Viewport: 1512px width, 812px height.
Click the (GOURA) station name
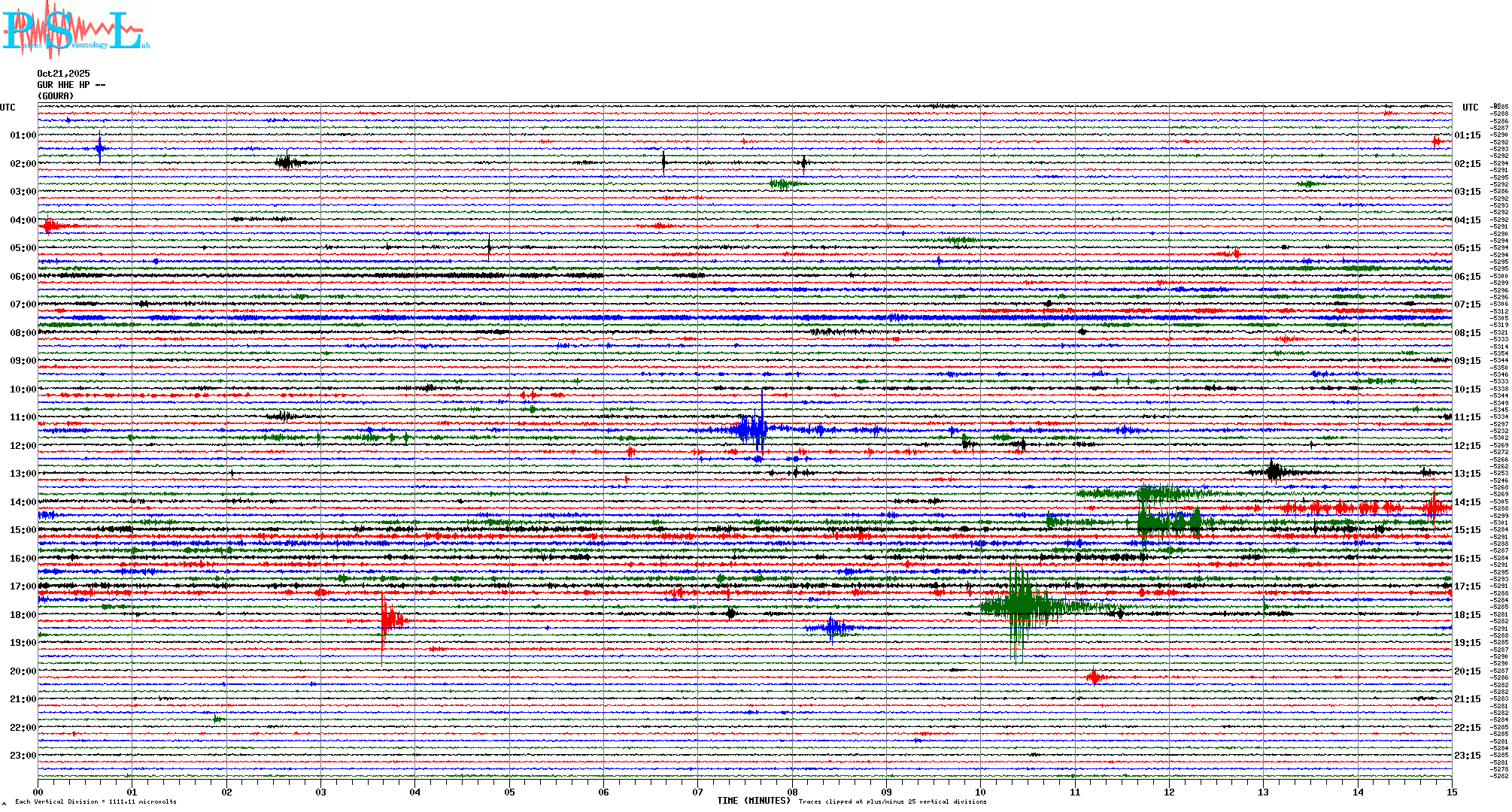(x=56, y=96)
